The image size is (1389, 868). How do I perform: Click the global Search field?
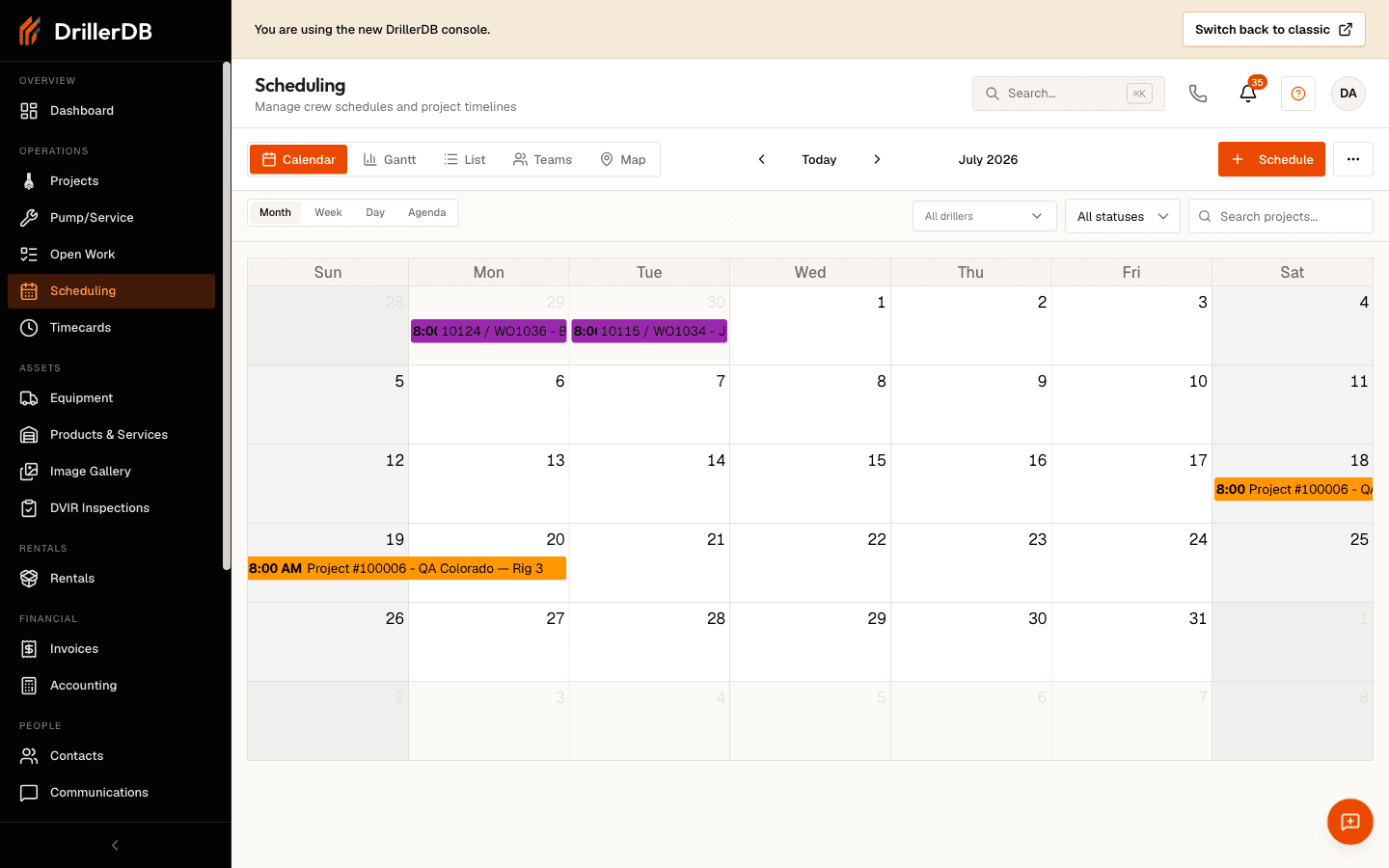pyautogui.click(x=1069, y=94)
